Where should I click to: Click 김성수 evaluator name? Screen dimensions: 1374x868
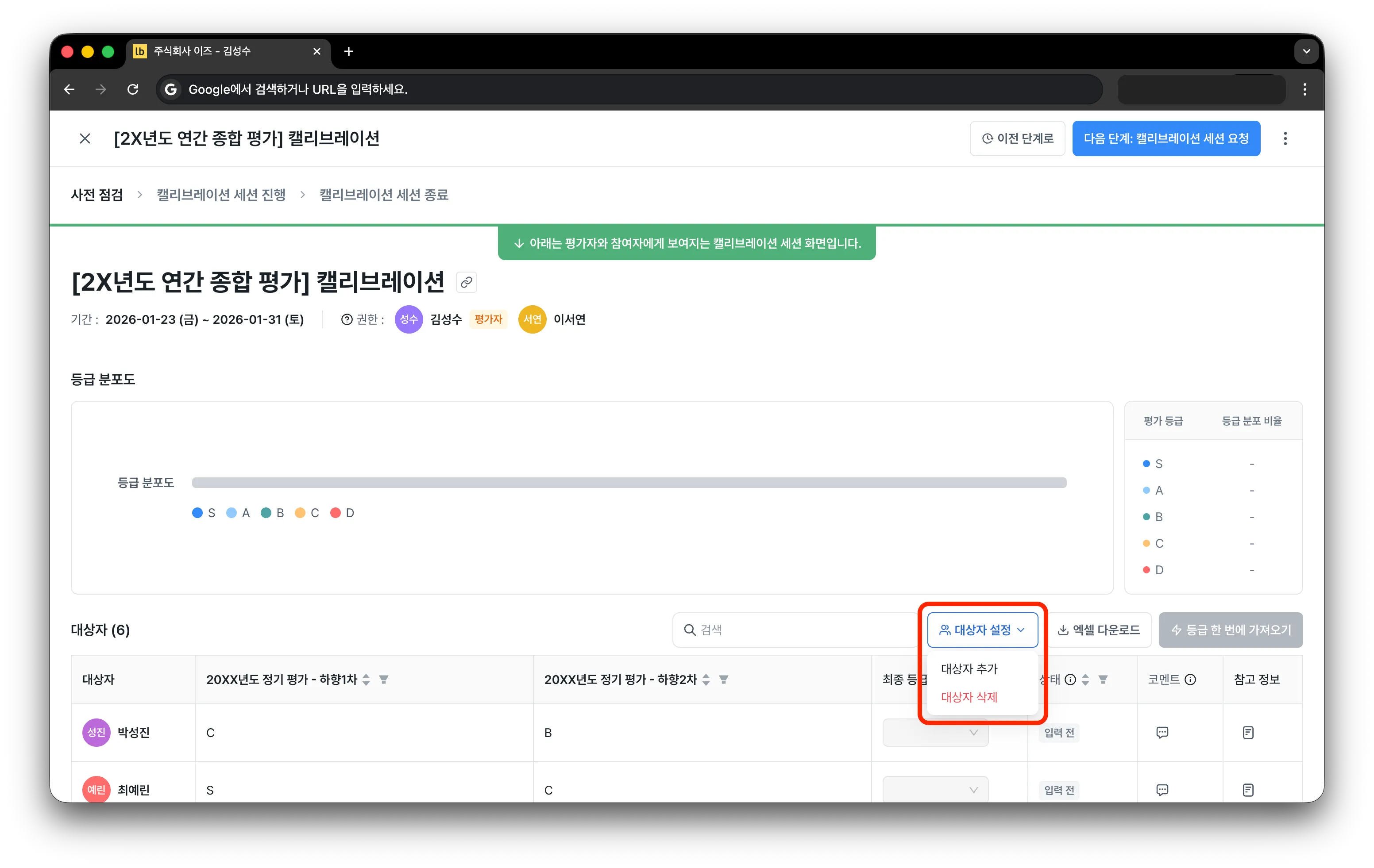(x=446, y=319)
